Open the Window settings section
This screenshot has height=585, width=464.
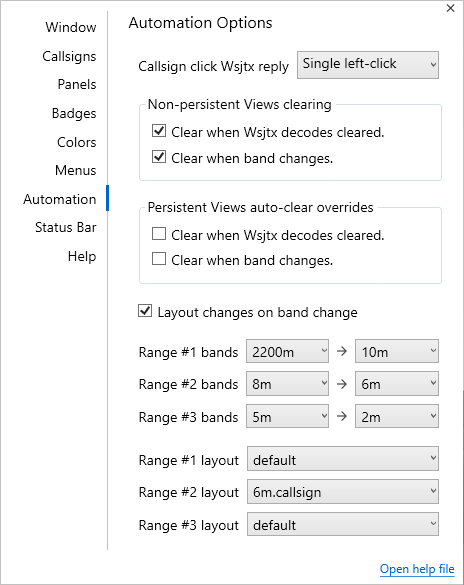pos(70,27)
